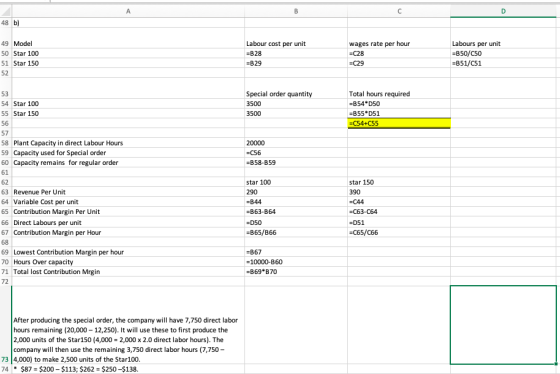Screen dimensions: 560x374
Task: Click cell with formula =B54*D50
Action: (x=399, y=104)
